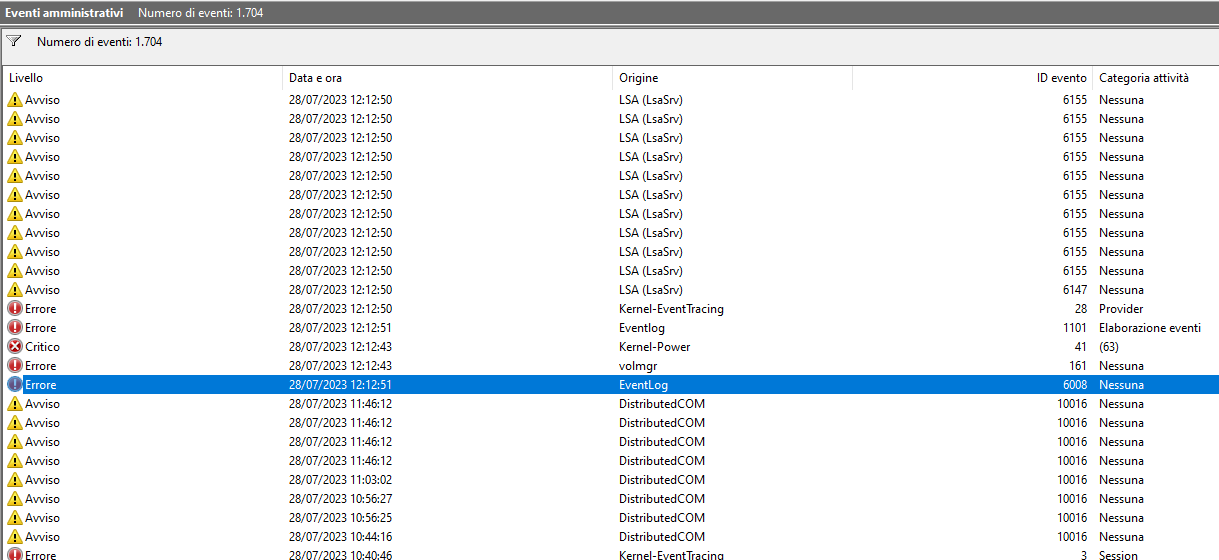Click event ID 41 cell

click(1081, 347)
